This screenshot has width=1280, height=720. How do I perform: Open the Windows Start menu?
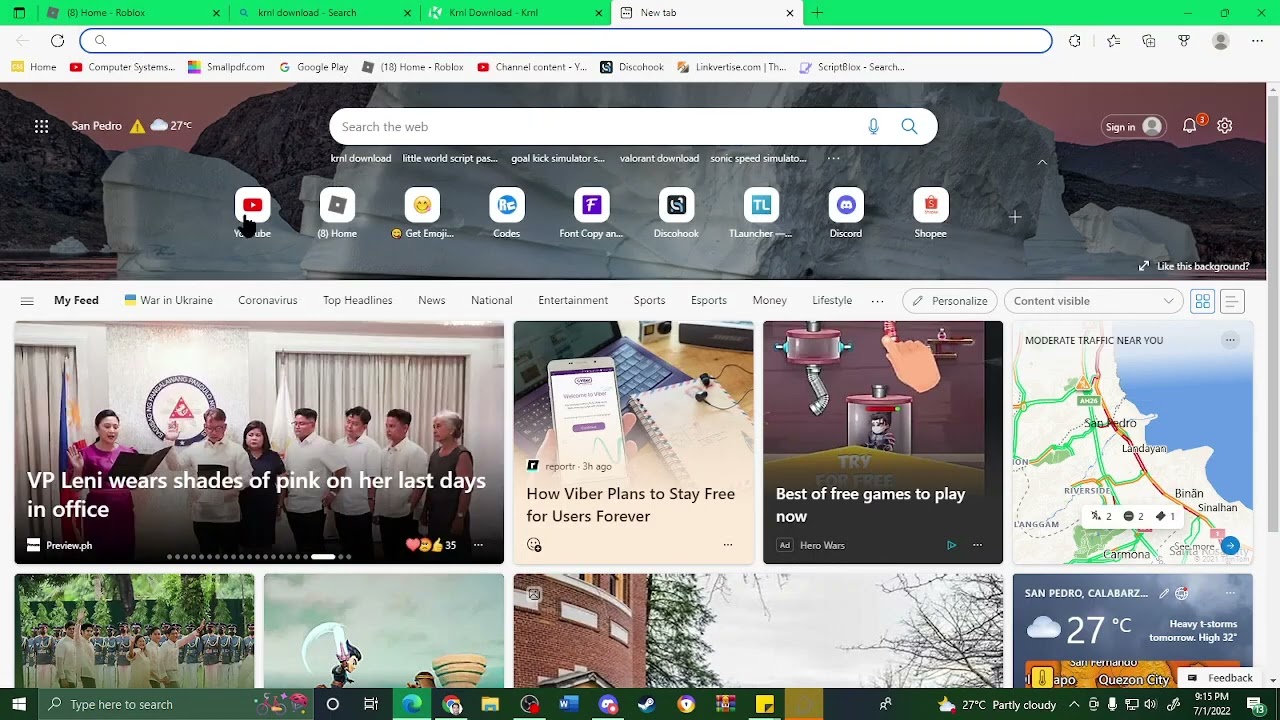pyautogui.click(x=19, y=704)
